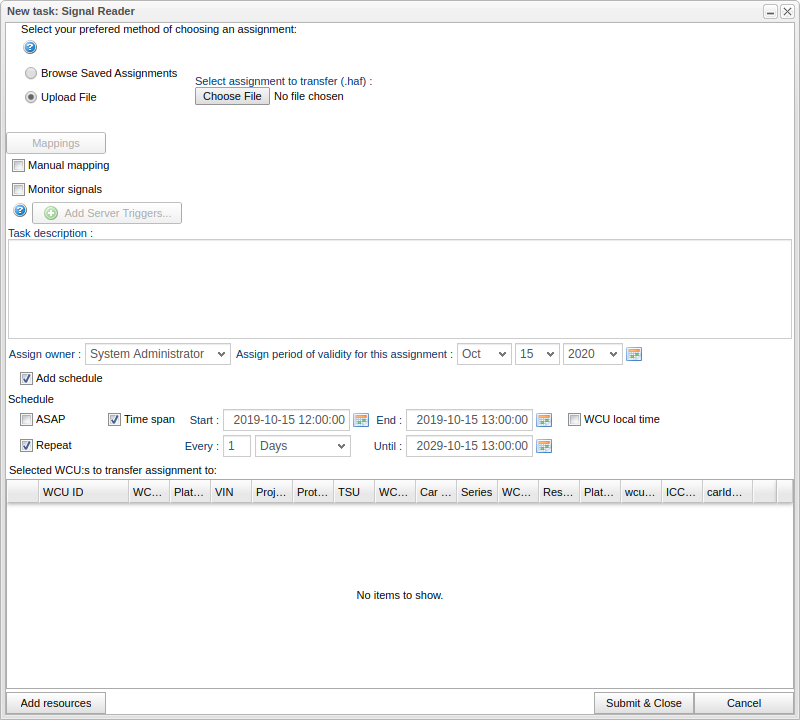Enable the WCU local time checkbox

(574, 420)
